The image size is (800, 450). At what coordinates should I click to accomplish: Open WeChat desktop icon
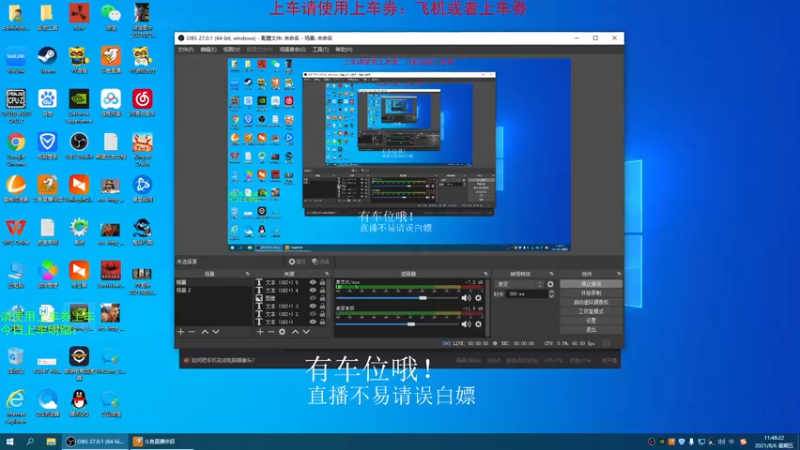(111, 17)
